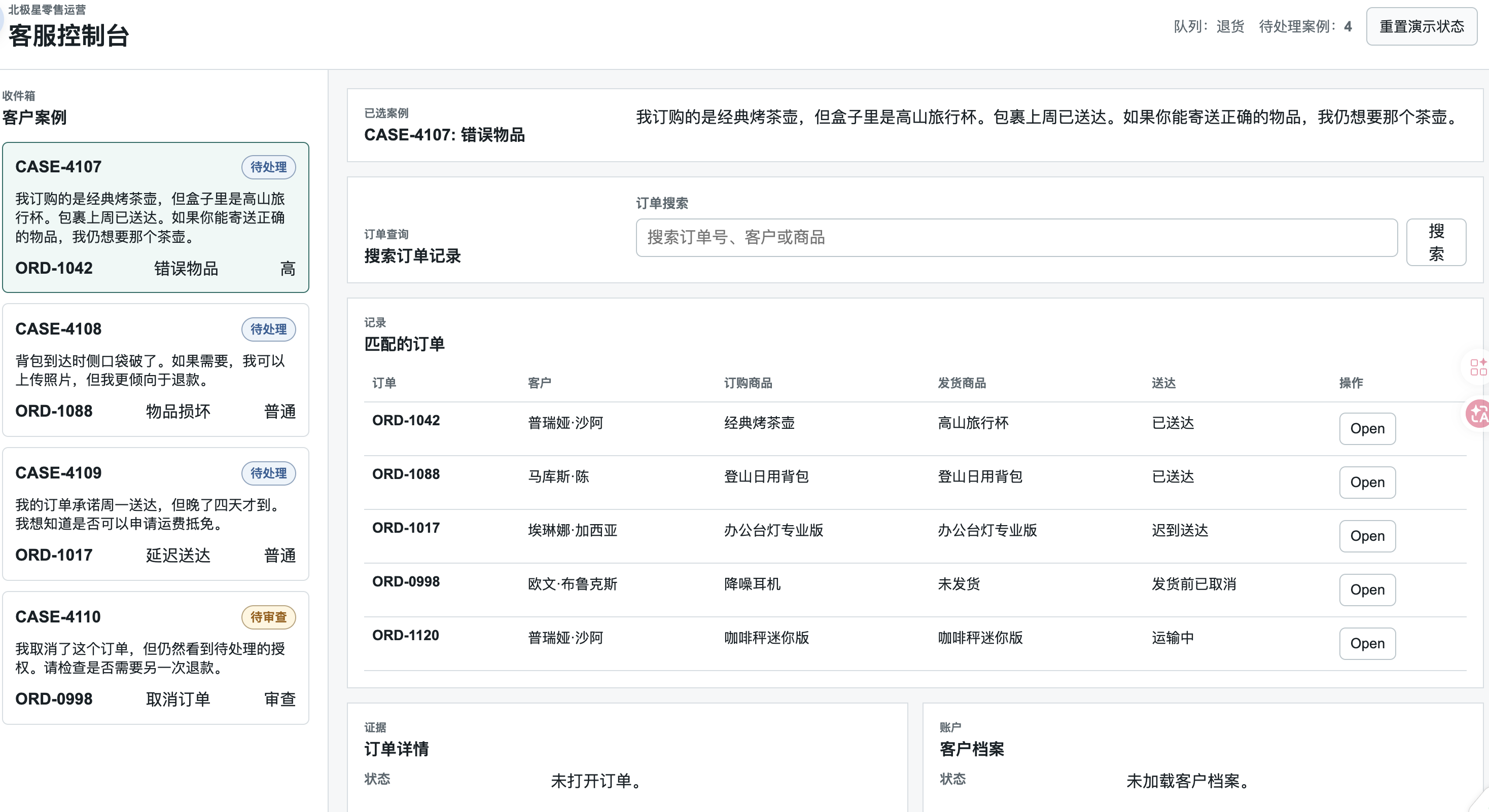Image resolution: width=1489 pixels, height=812 pixels.
Task: Click 迟到送达 delivery status cell
Action: (x=1180, y=530)
